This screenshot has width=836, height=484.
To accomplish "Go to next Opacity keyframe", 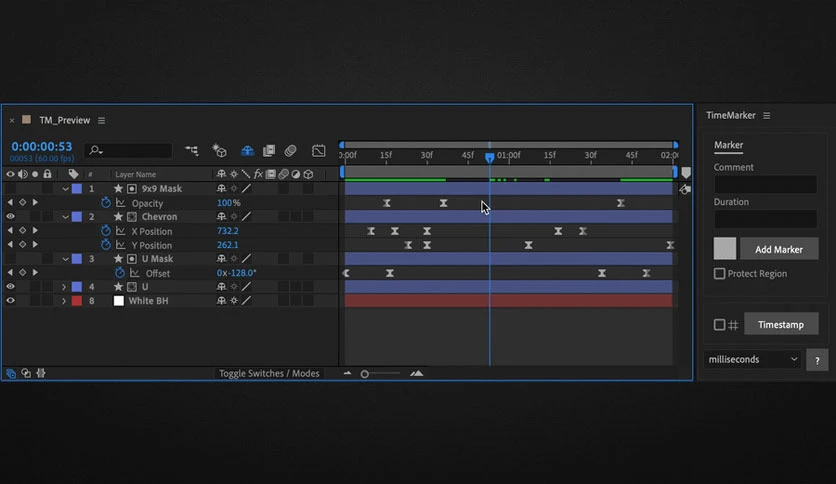I will click(x=35, y=203).
